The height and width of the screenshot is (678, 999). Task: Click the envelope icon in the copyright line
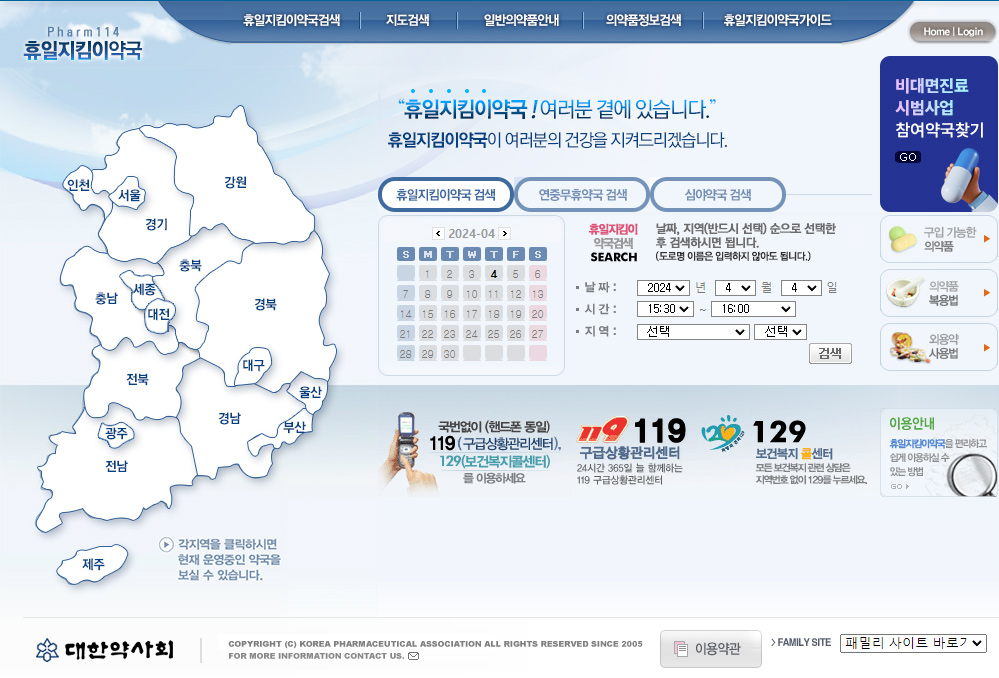click(414, 656)
